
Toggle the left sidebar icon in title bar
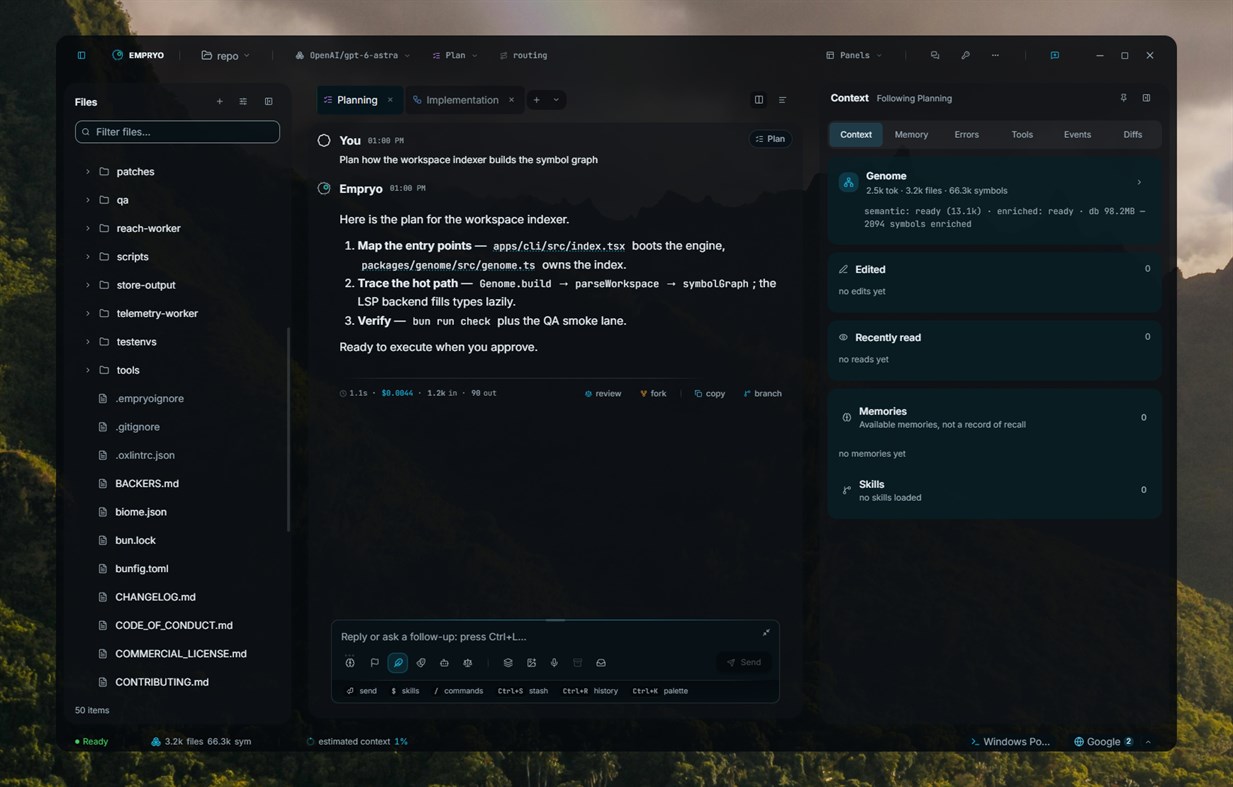pyautogui.click(x=81, y=55)
